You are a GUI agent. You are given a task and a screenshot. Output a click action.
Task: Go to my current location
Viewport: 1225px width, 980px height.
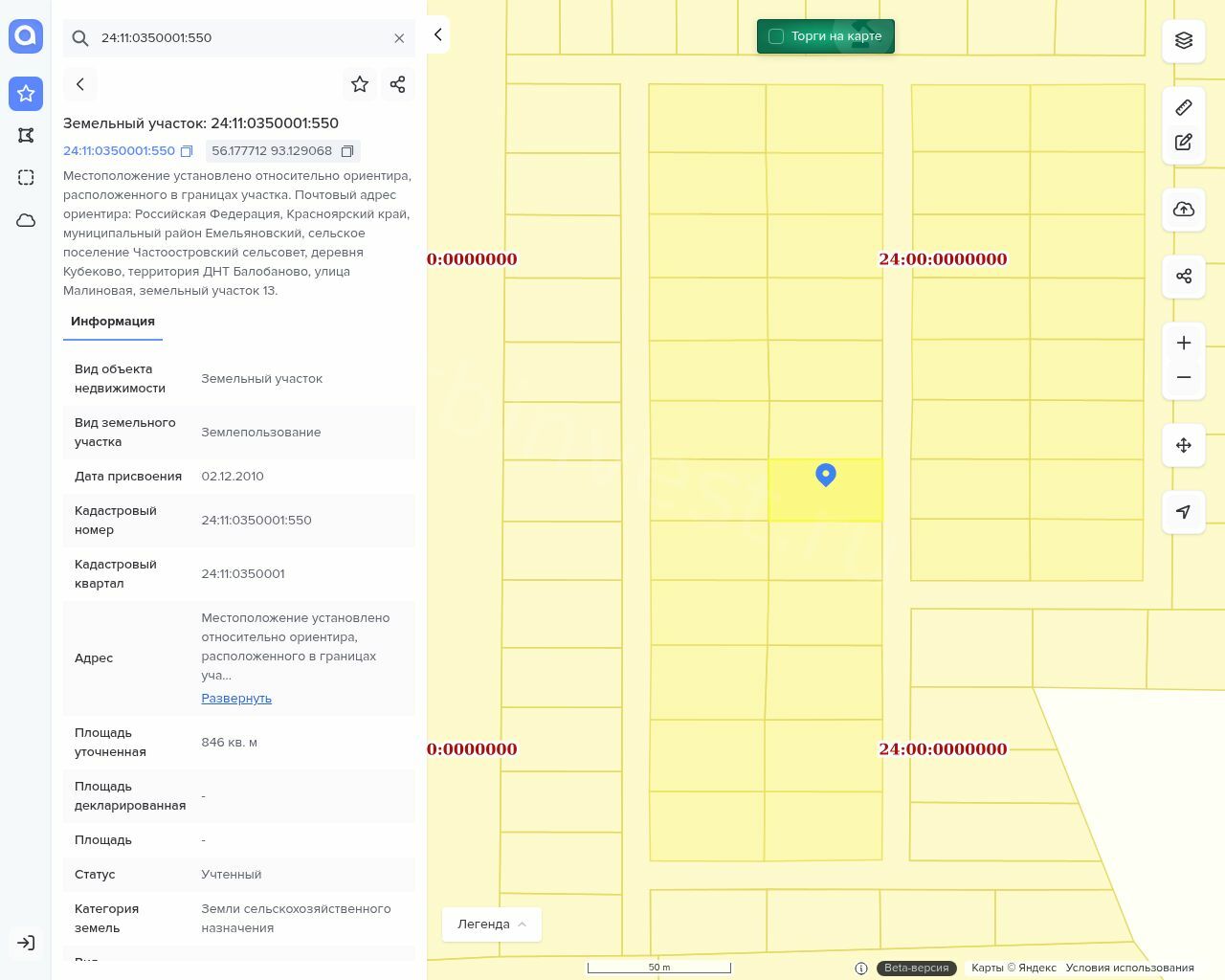(x=1184, y=512)
